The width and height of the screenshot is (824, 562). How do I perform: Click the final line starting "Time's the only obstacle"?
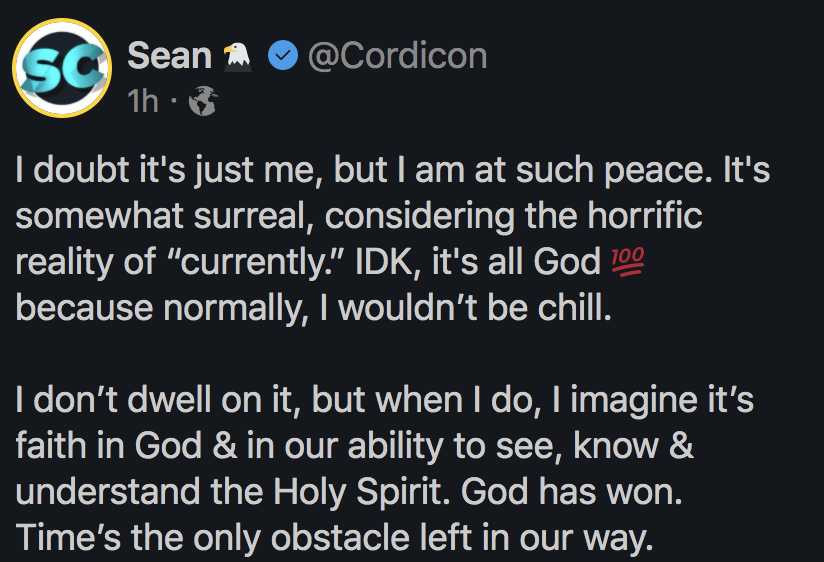333,539
